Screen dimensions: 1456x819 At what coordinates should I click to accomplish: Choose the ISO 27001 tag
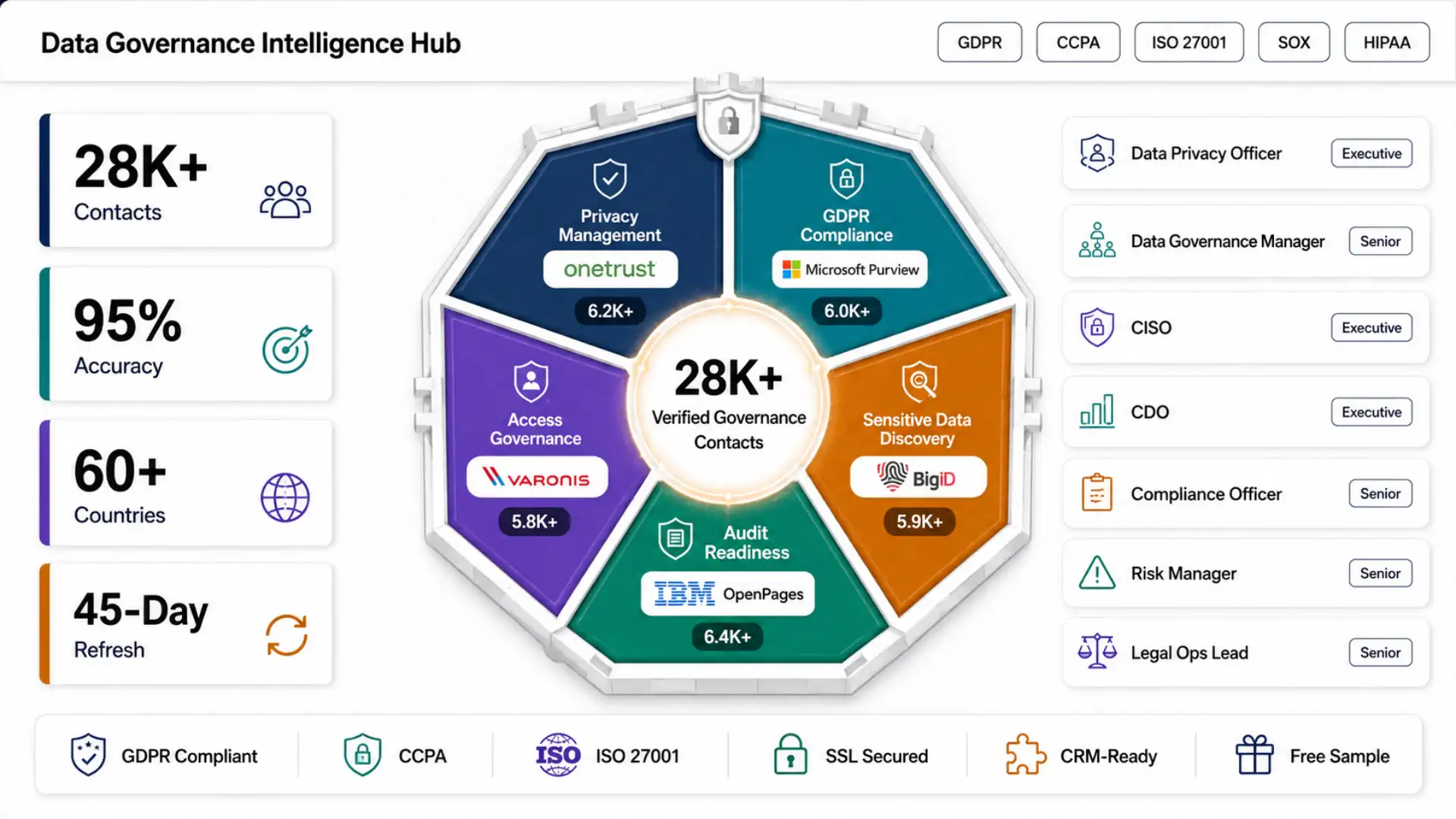pyautogui.click(x=1188, y=42)
